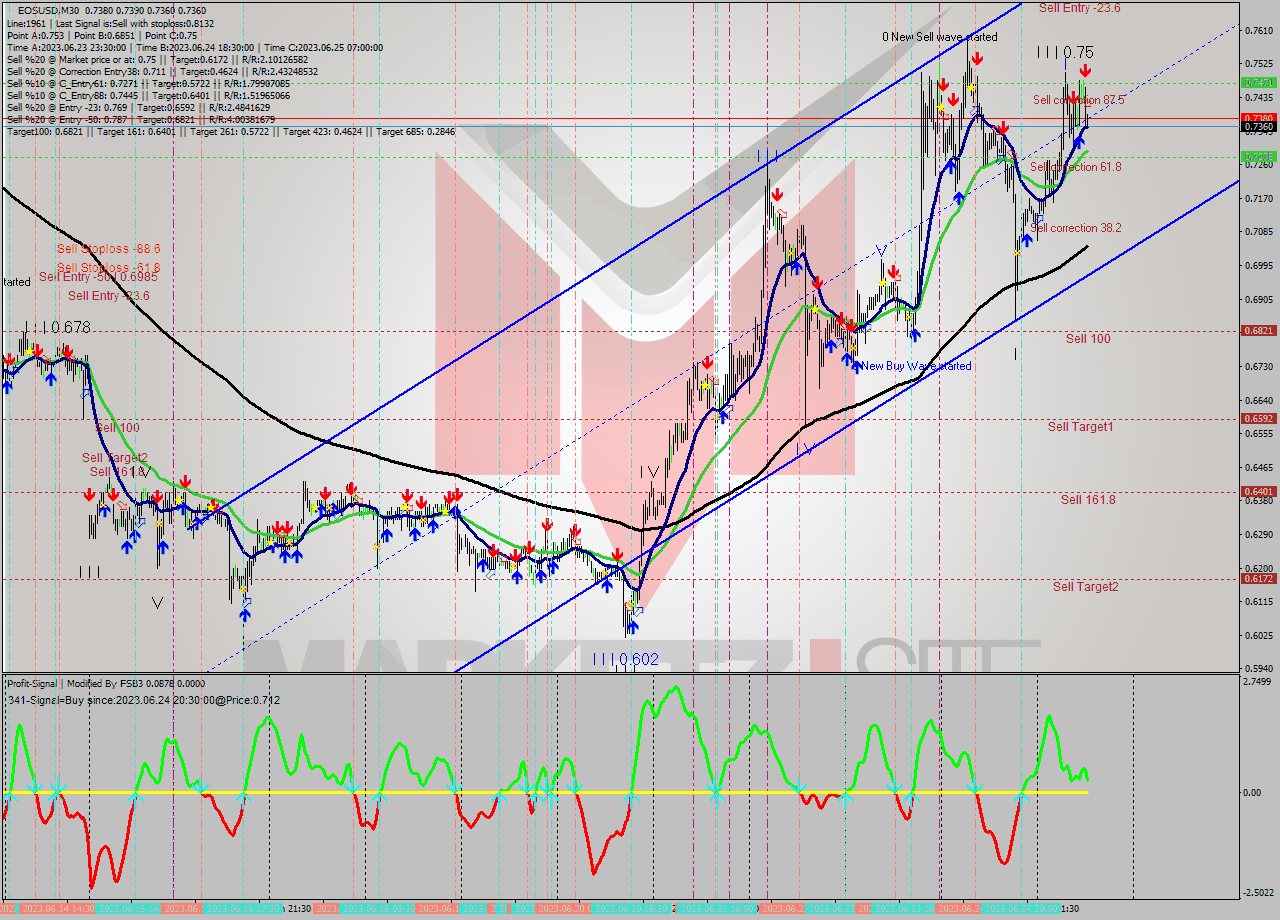The width and height of the screenshot is (1280, 920).
Task: Click the green 0.7471 price tag
Action: click(1257, 83)
